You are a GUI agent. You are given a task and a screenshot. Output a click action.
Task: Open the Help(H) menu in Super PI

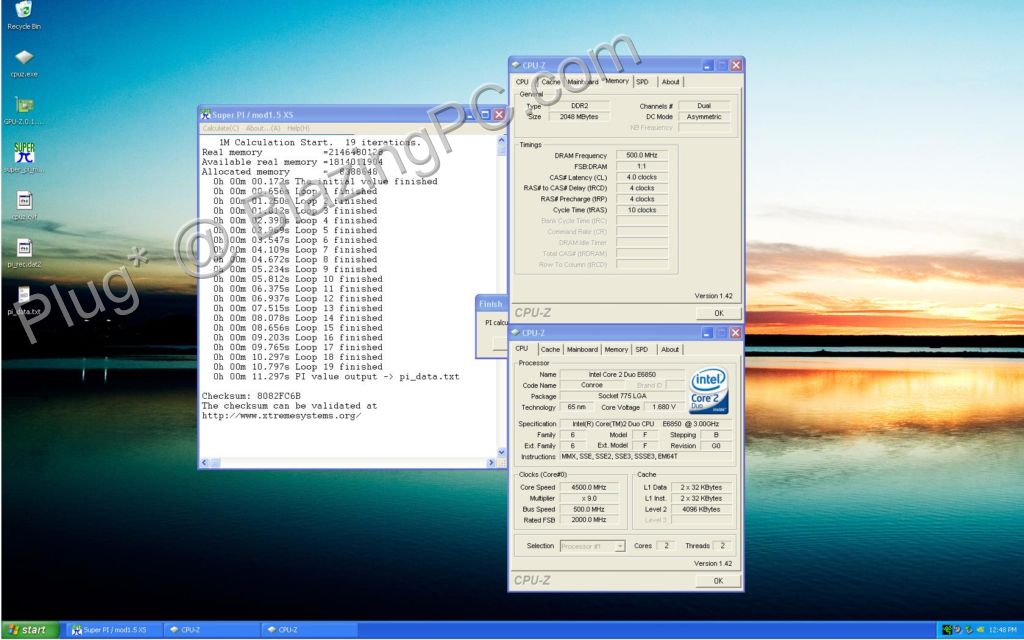pos(298,128)
